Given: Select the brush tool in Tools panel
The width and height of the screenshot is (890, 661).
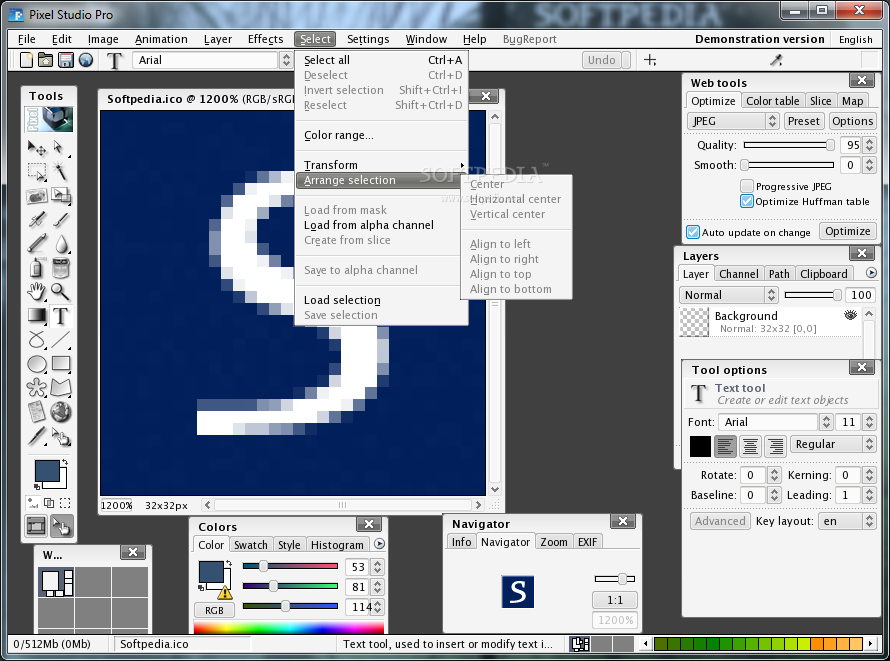Looking at the screenshot, I should click(60, 220).
